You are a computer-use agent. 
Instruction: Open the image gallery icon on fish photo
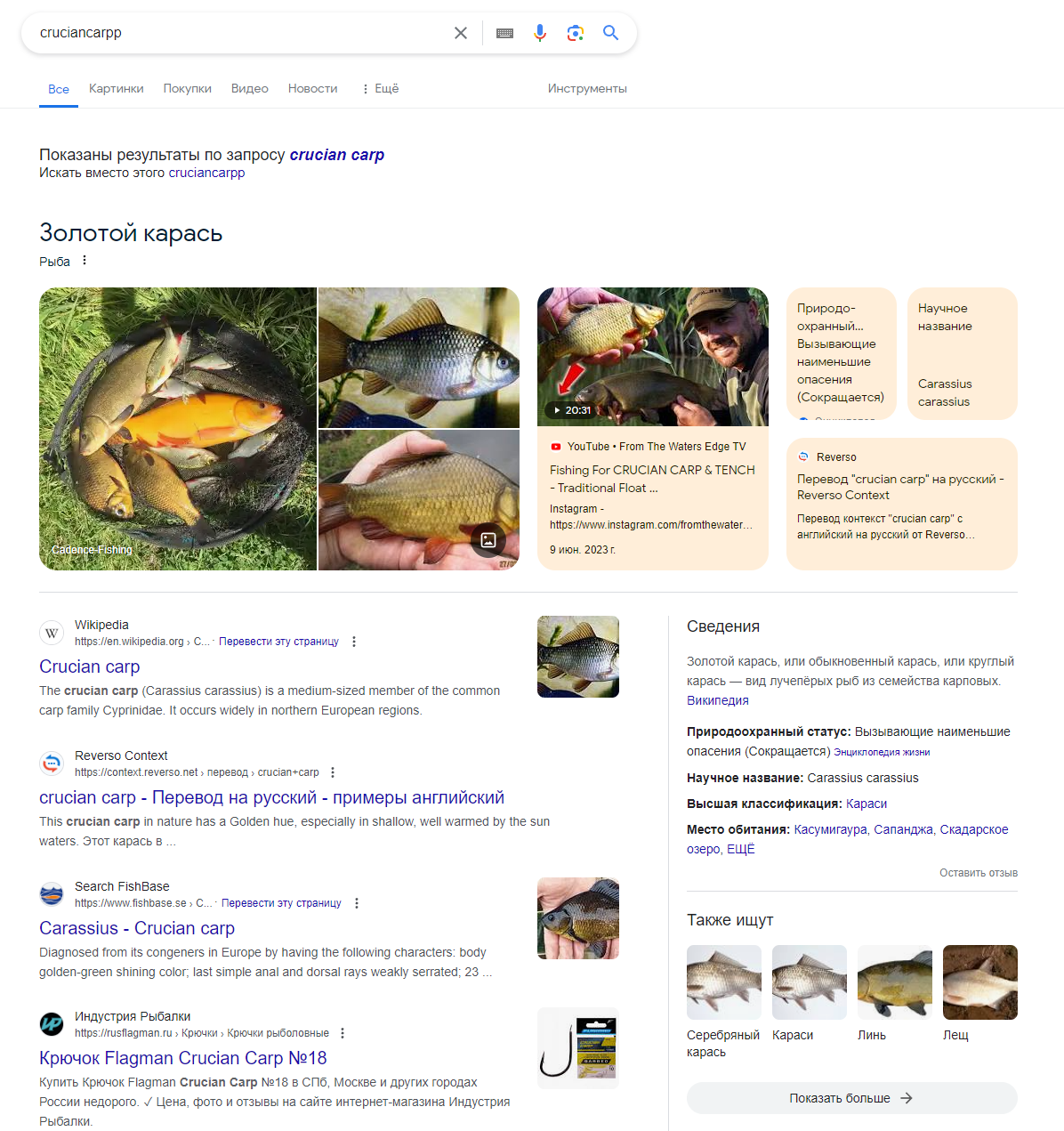click(488, 539)
